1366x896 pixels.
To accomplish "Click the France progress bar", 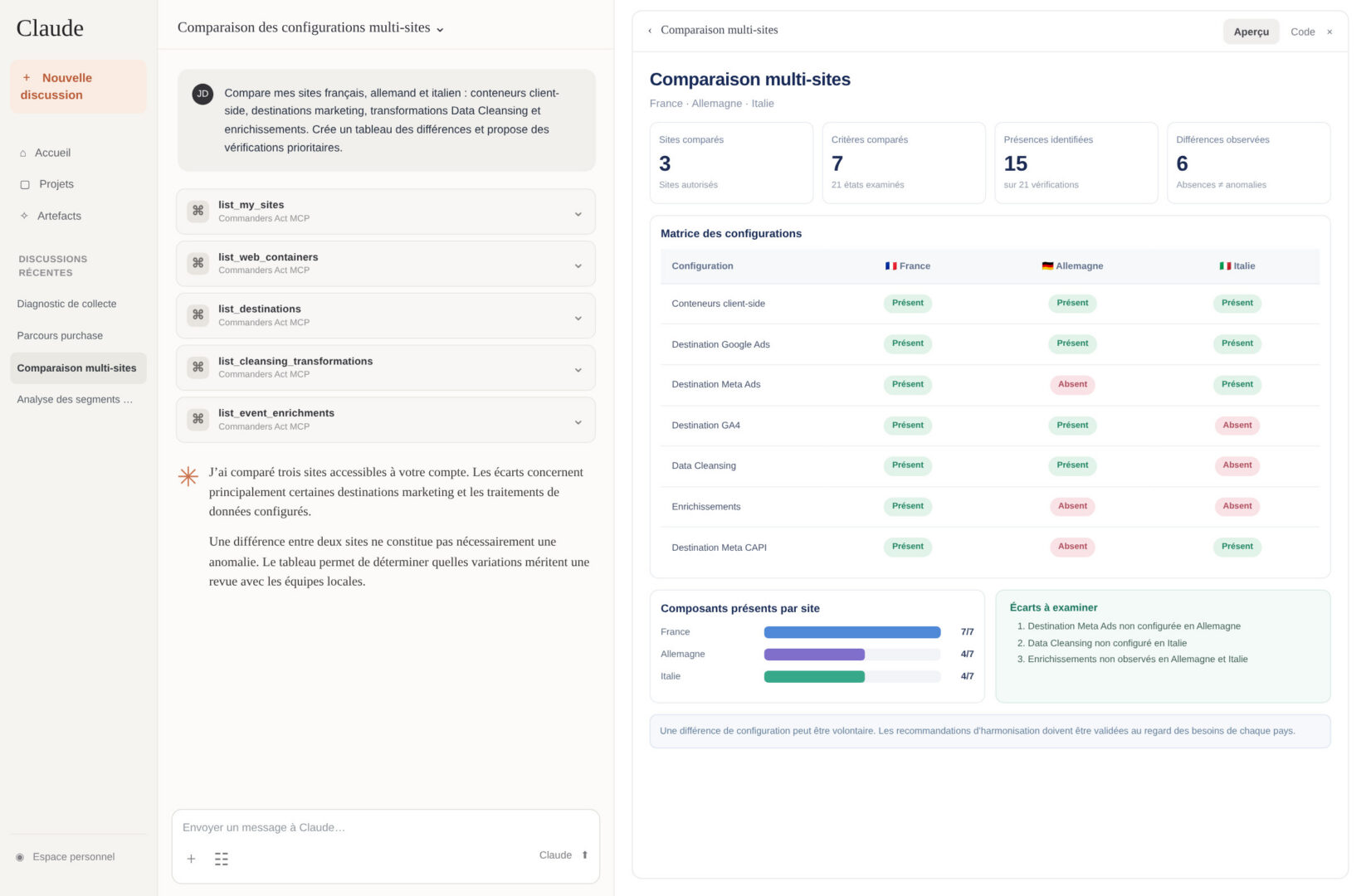I will point(852,632).
